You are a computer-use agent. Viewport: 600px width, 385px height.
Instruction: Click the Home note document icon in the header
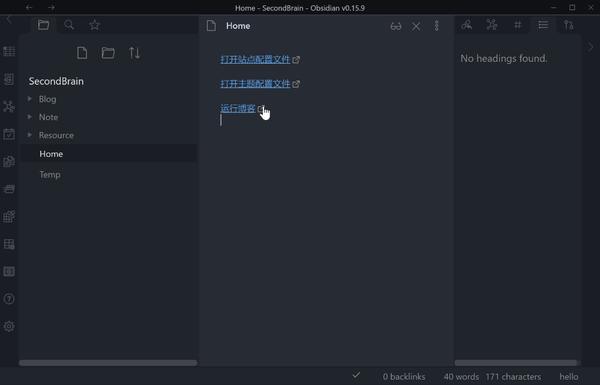click(211, 26)
